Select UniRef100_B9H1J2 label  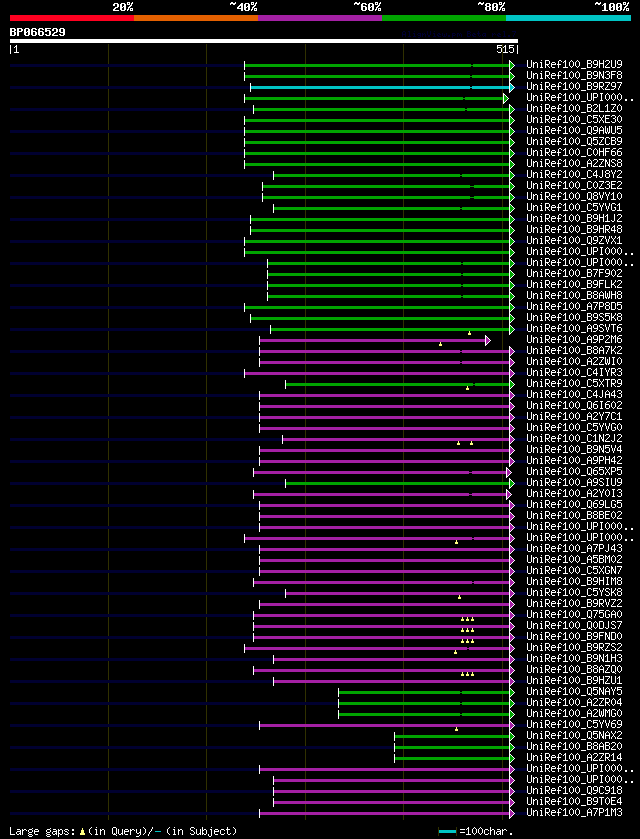pyautogui.click(x=574, y=219)
